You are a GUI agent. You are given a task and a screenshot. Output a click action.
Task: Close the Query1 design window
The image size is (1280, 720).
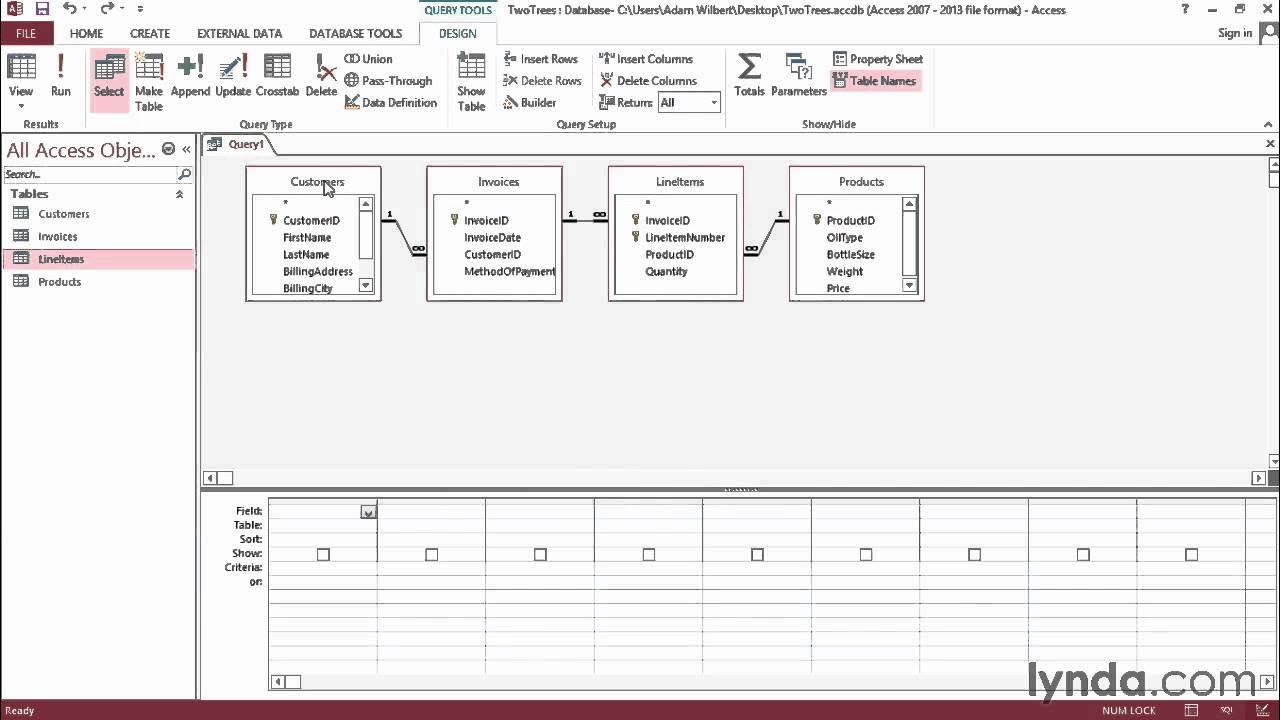(1271, 144)
